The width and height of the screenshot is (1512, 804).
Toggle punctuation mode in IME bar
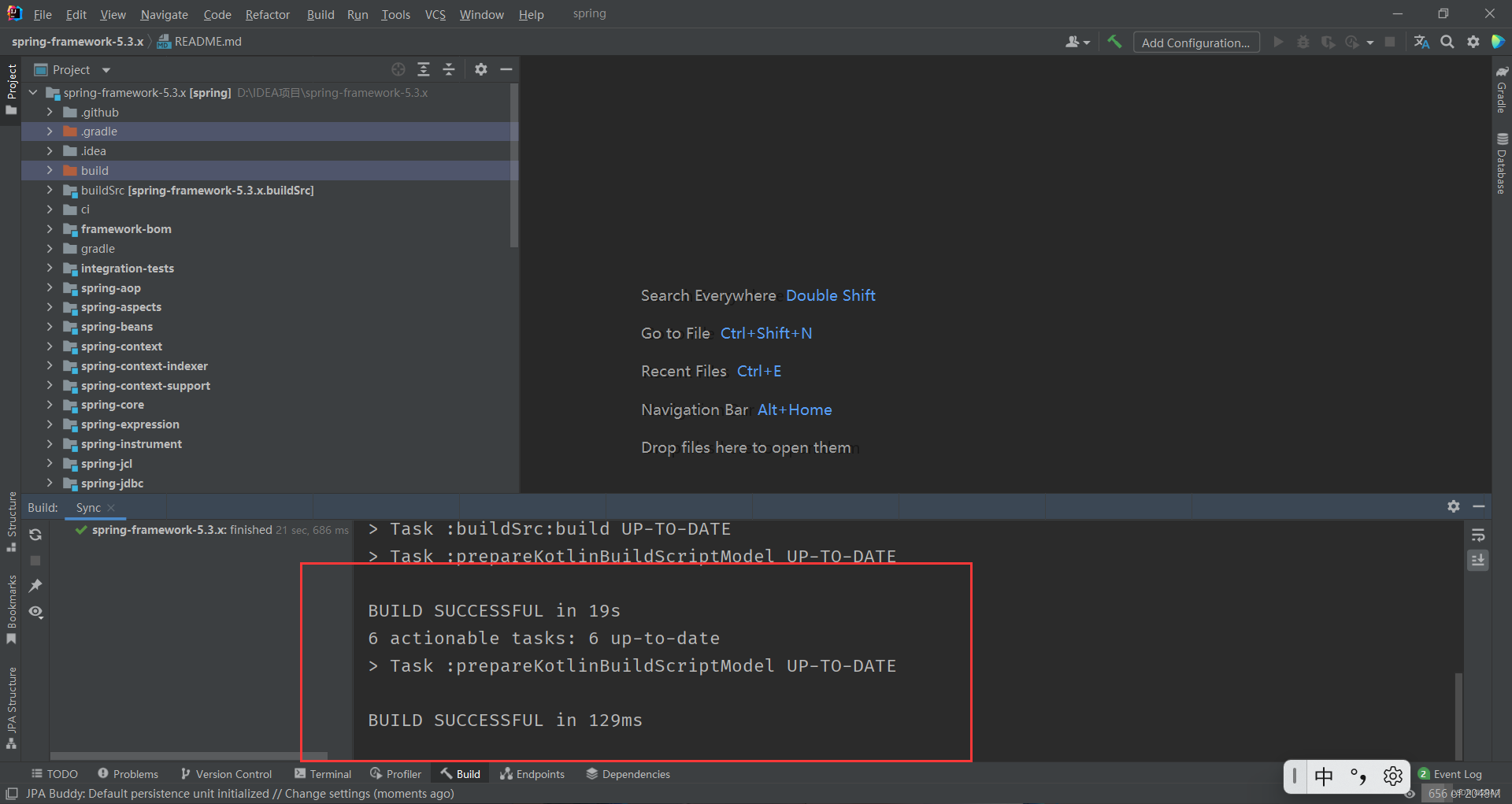1358,776
